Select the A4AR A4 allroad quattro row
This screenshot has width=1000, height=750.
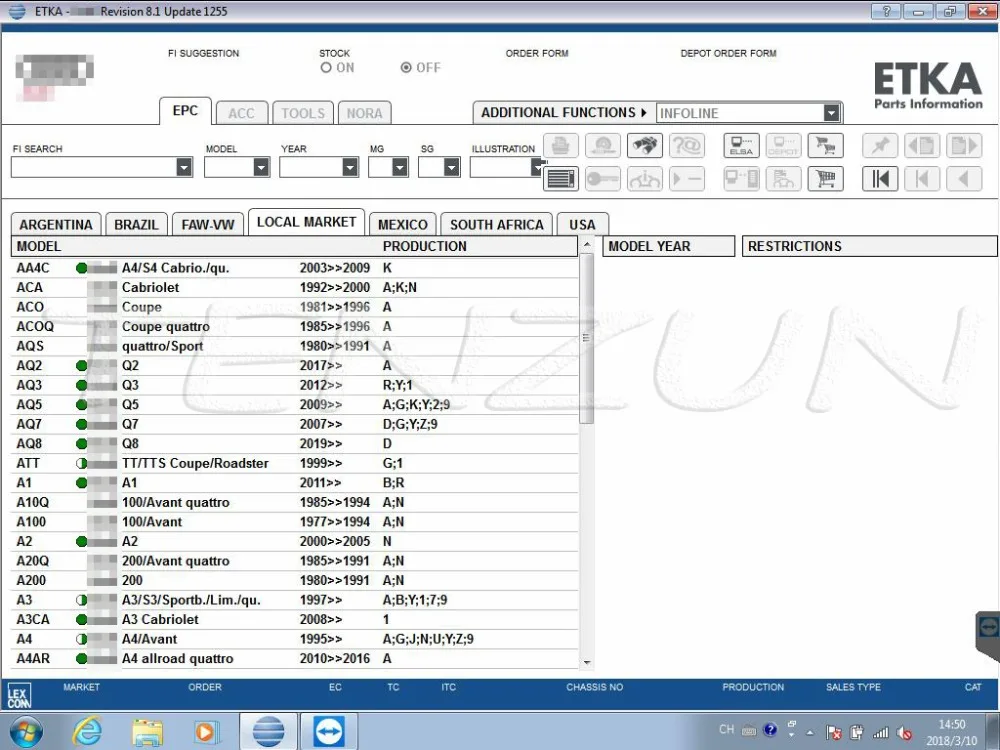[x=294, y=658]
